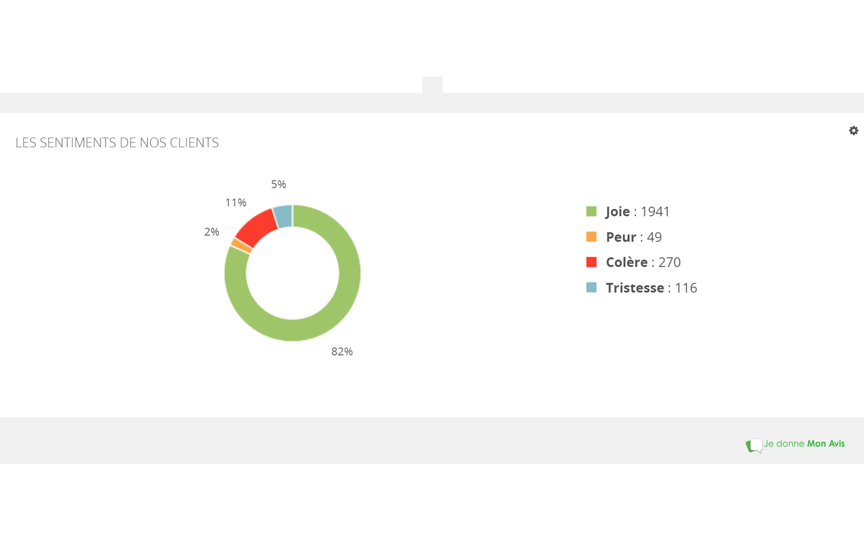The height and width of the screenshot is (540, 864).
Task: Click the 2% chart label
Action: tap(212, 232)
